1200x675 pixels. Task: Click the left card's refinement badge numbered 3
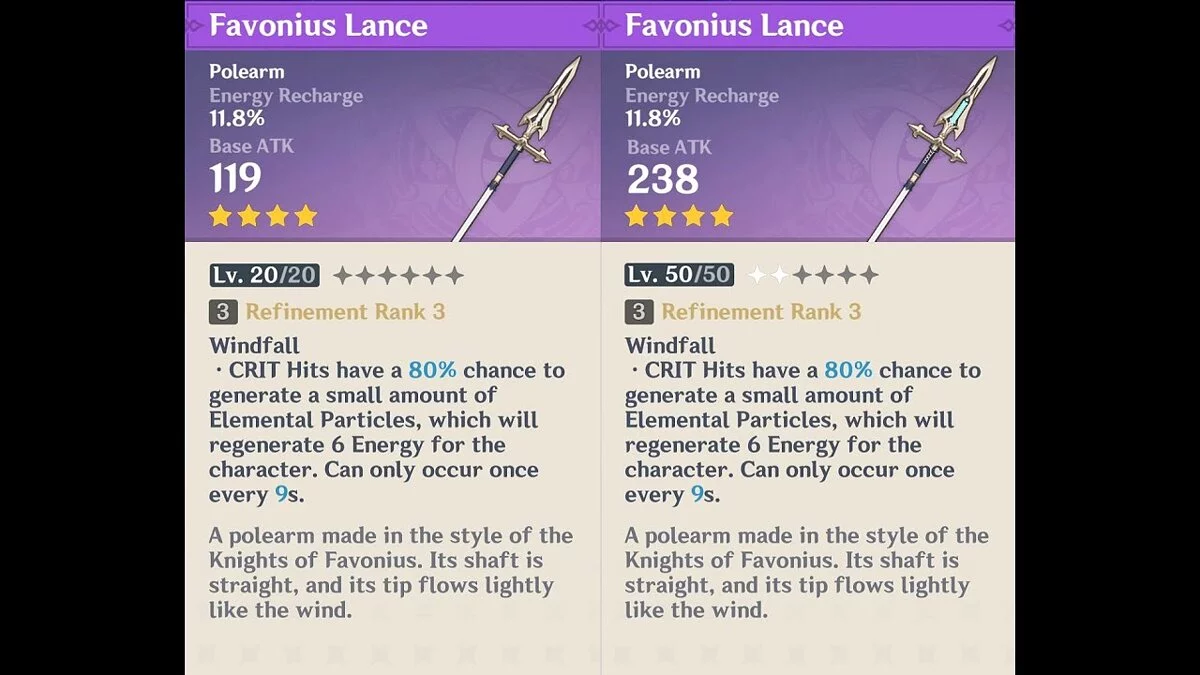pyautogui.click(x=222, y=312)
